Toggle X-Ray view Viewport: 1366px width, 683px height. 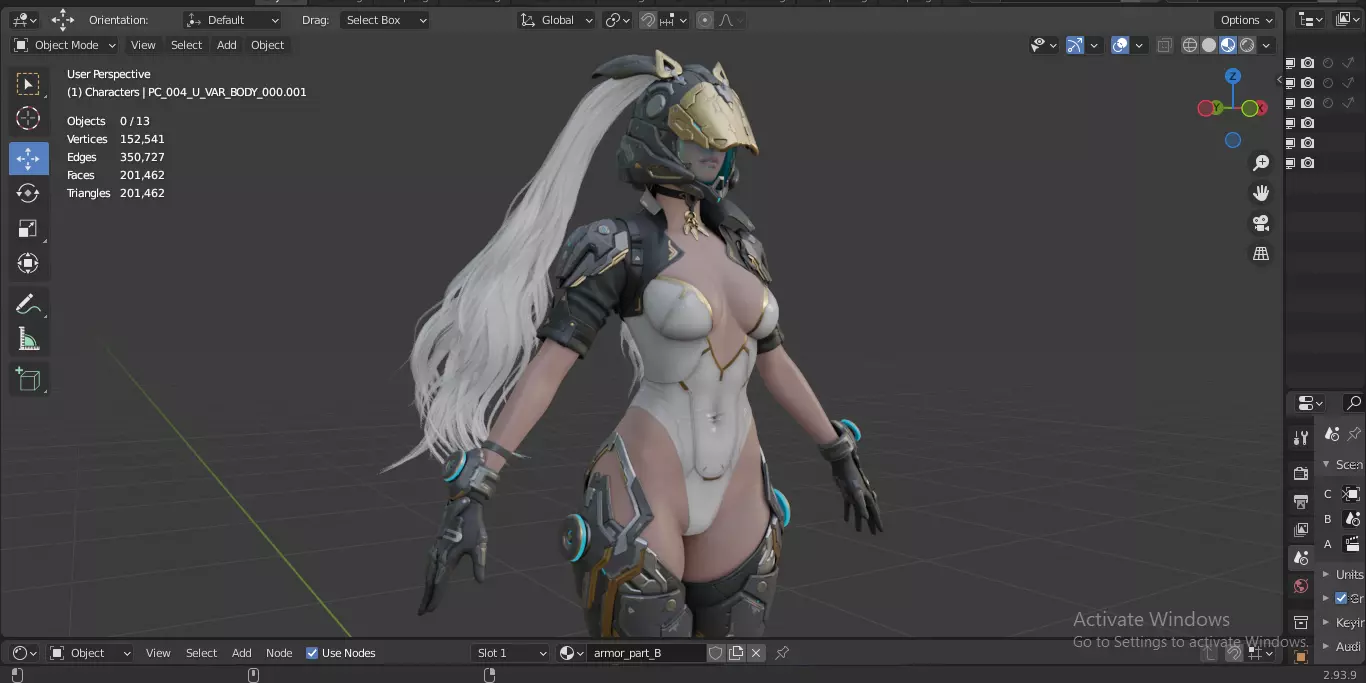[1165, 45]
